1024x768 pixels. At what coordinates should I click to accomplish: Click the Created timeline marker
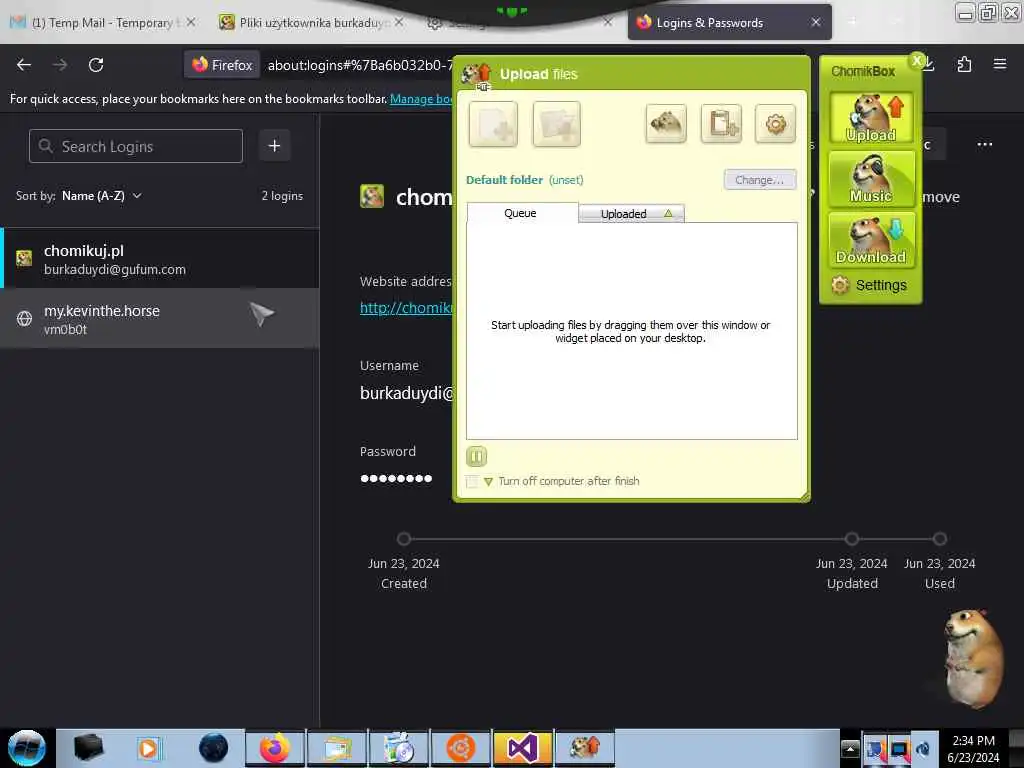[x=404, y=539]
